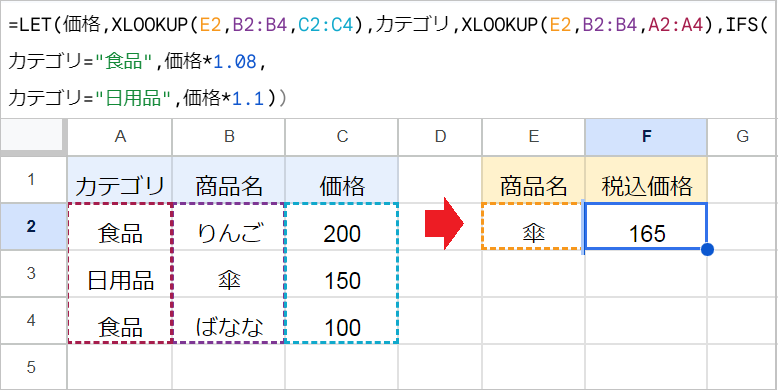Select row 4 header
This screenshot has width=778, height=391.
pos(33,320)
